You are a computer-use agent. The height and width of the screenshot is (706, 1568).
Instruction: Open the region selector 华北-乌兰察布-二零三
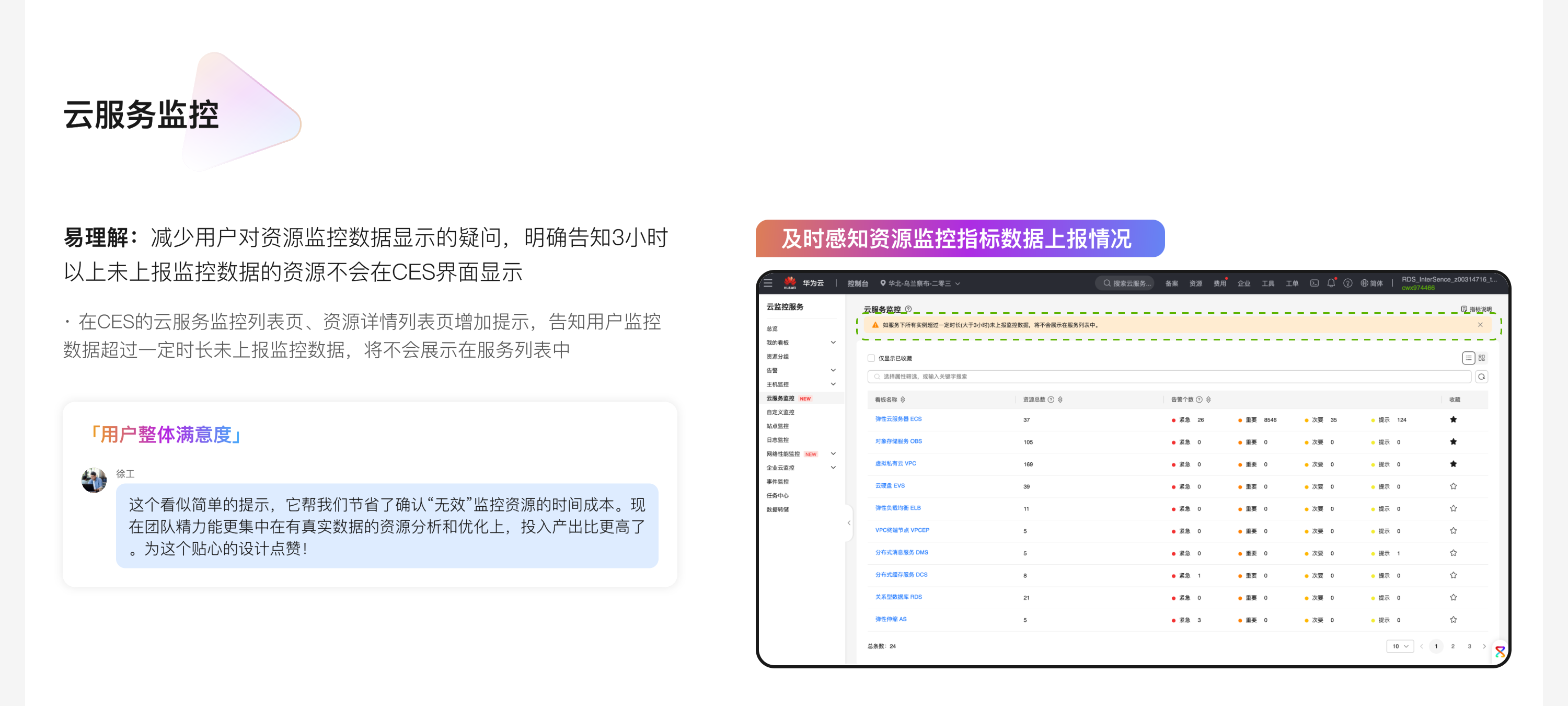click(920, 283)
